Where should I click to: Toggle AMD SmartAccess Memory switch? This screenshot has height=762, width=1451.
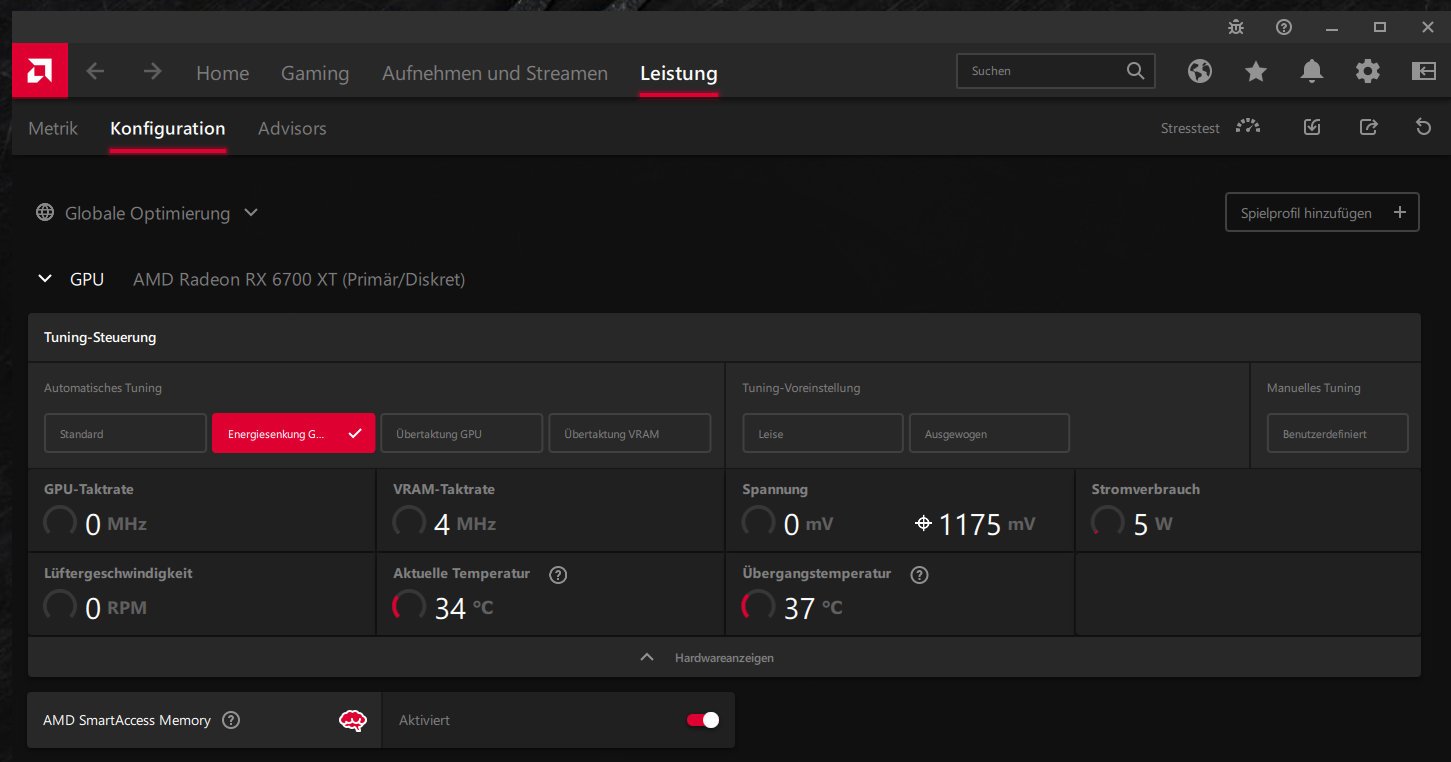pyautogui.click(x=702, y=720)
